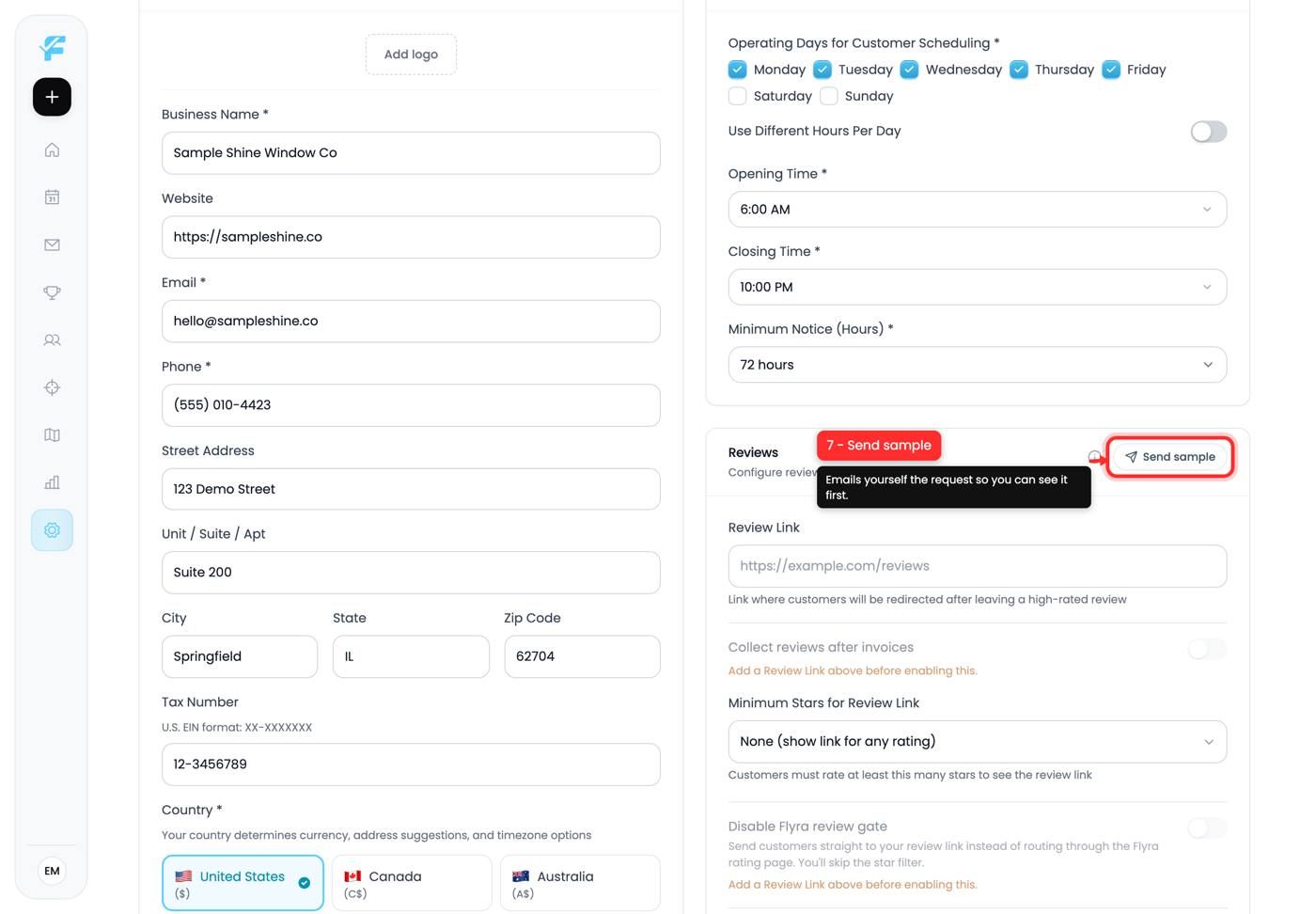Open the Calendar sidebar icon
This screenshot has width=1316, height=914.
52,197
